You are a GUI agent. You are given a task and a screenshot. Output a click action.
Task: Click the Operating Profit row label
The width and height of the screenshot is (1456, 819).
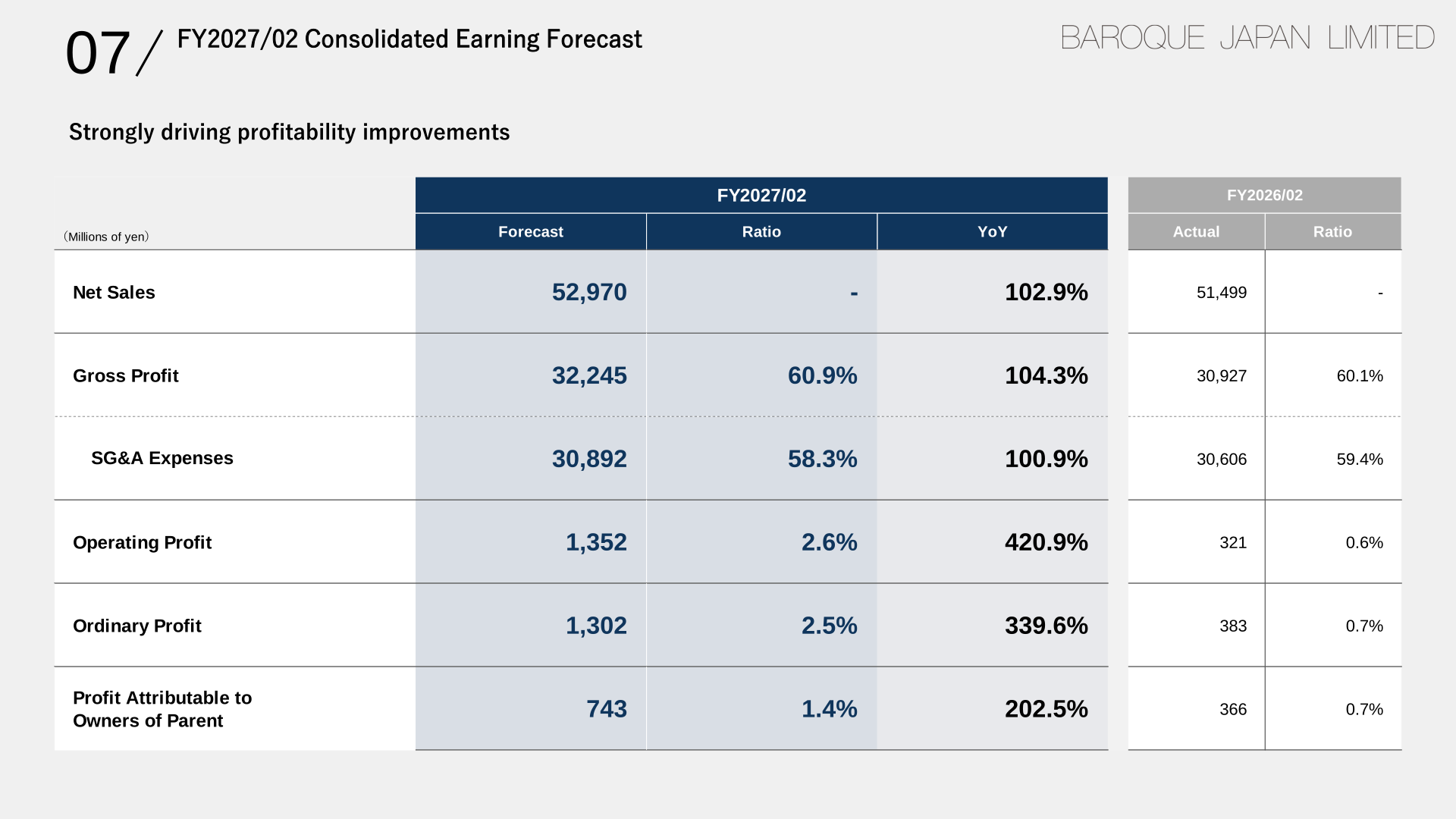[x=142, y=543]
